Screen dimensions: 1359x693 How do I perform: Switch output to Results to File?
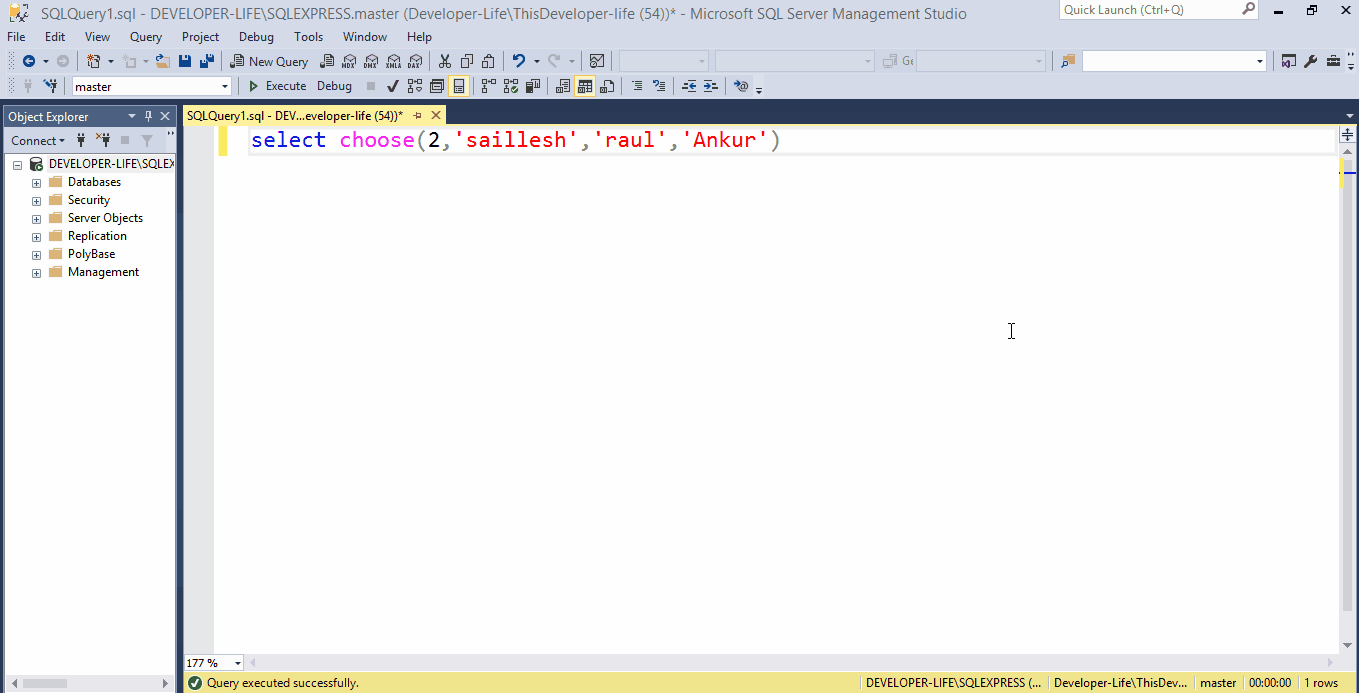pos(607,86)
